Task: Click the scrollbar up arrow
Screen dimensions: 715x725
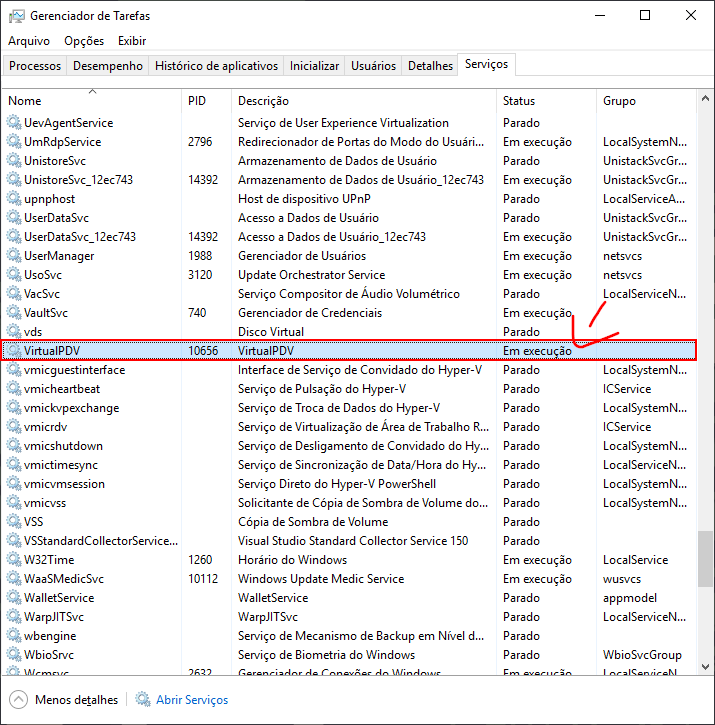Action: 705,98
